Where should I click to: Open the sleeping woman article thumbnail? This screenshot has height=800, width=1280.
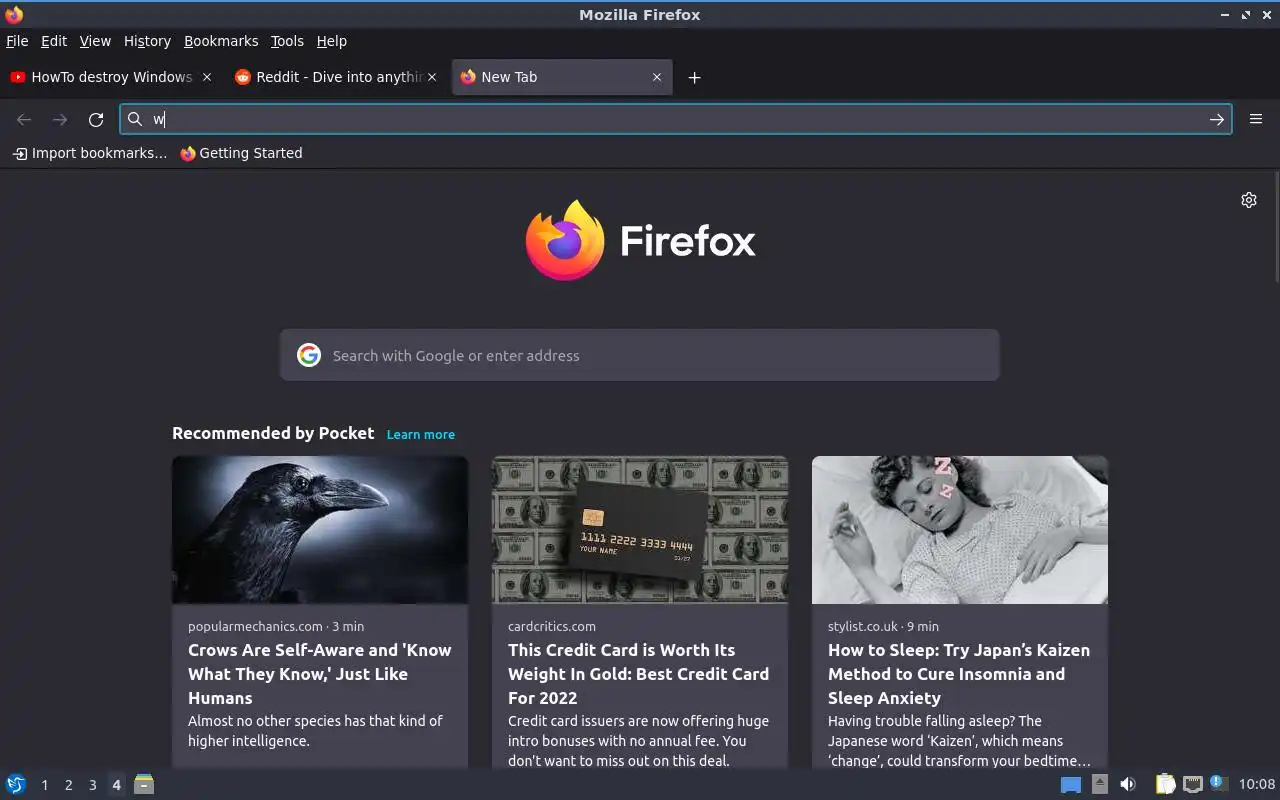pos(960,530)
